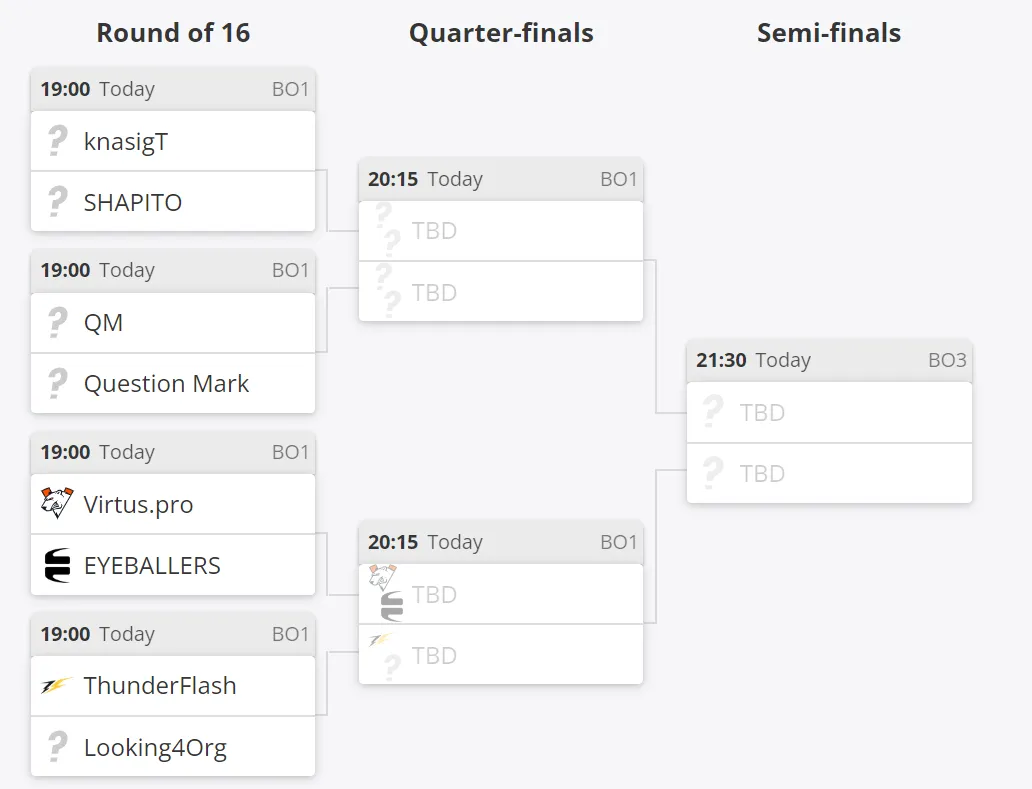Open the 21:30 semi-final BO3 match header
This screenshot has height=789, width=1032.
(829, 361)
